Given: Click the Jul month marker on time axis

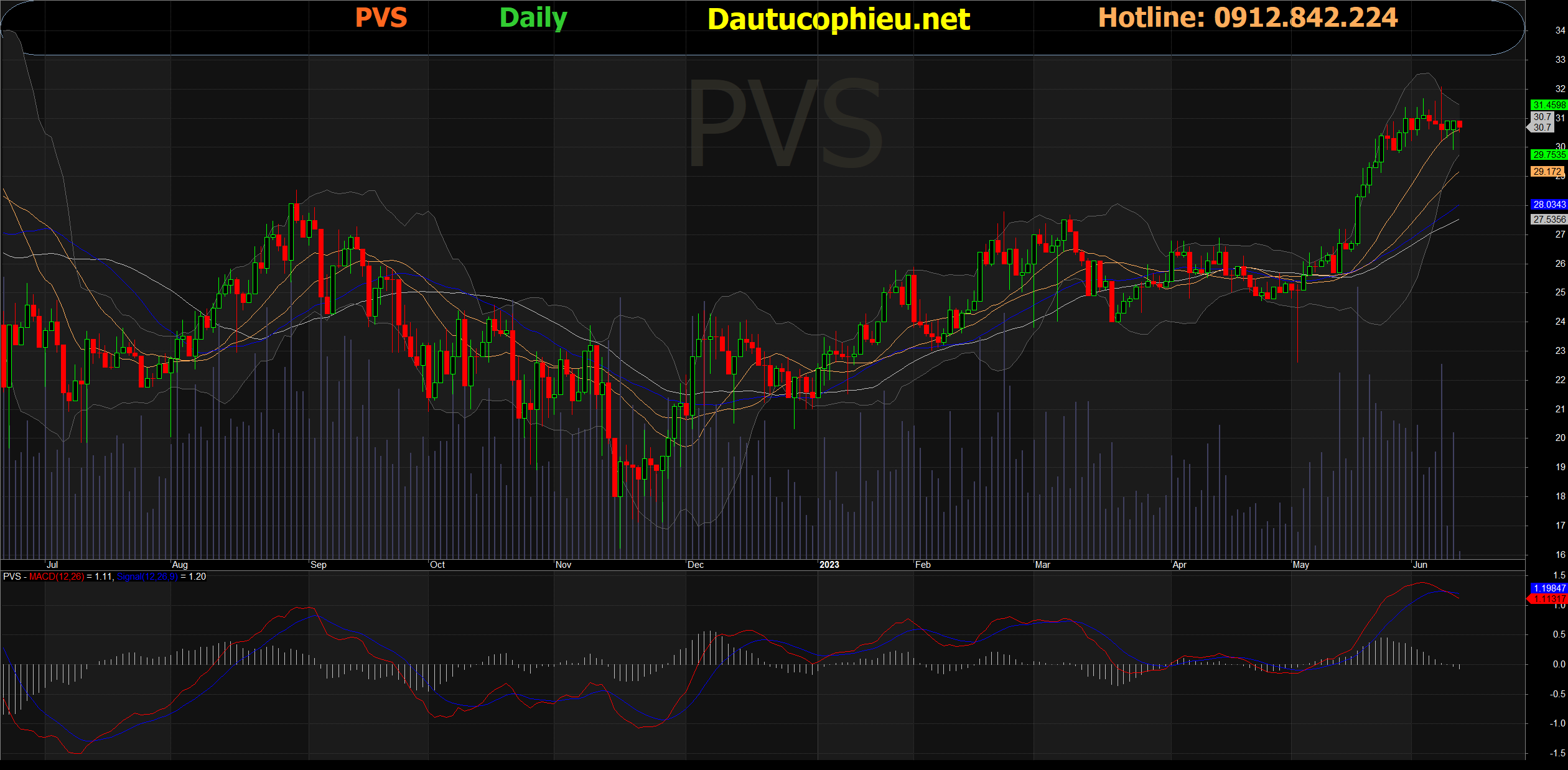Looking at the screenshot, I should [x=52, y=565].
